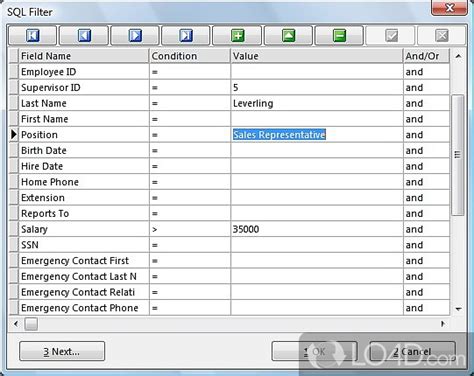Select the Birth Date field cell
The height and width of the screenshot is (376, 474).
pyautogui.click(x=84, y=150)
